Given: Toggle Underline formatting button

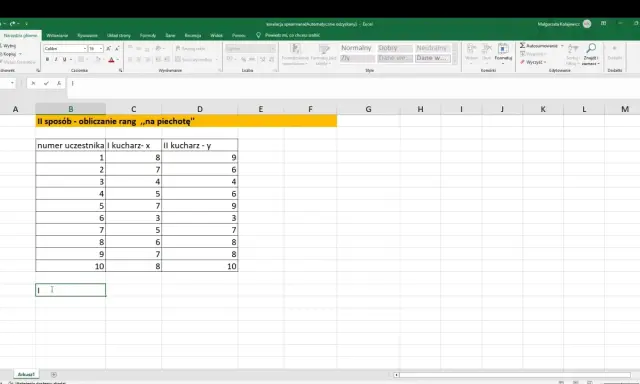Looking at the screenshot, I should (64, 60).
